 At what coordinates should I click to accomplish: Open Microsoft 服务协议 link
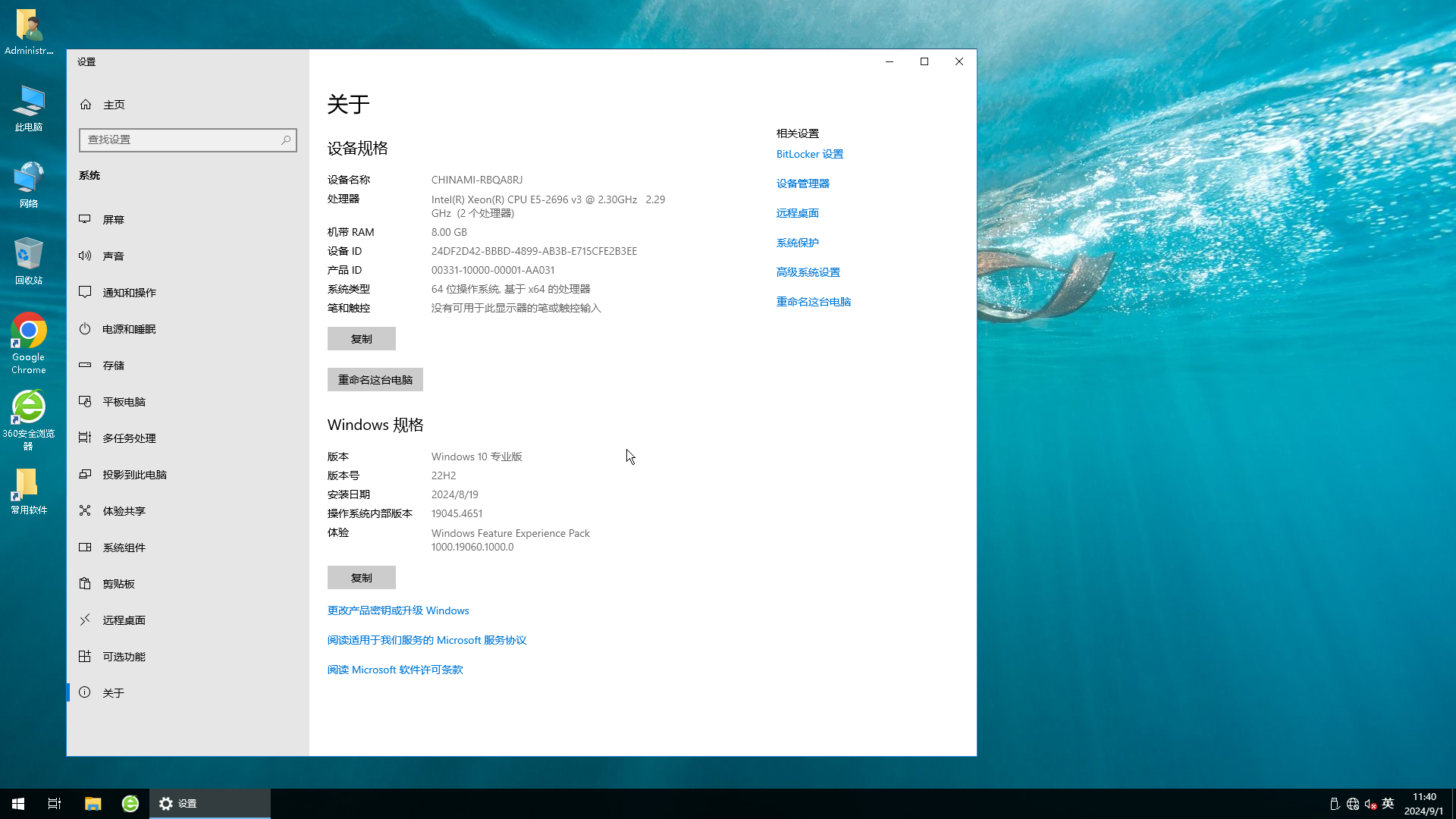pos(427,640)
